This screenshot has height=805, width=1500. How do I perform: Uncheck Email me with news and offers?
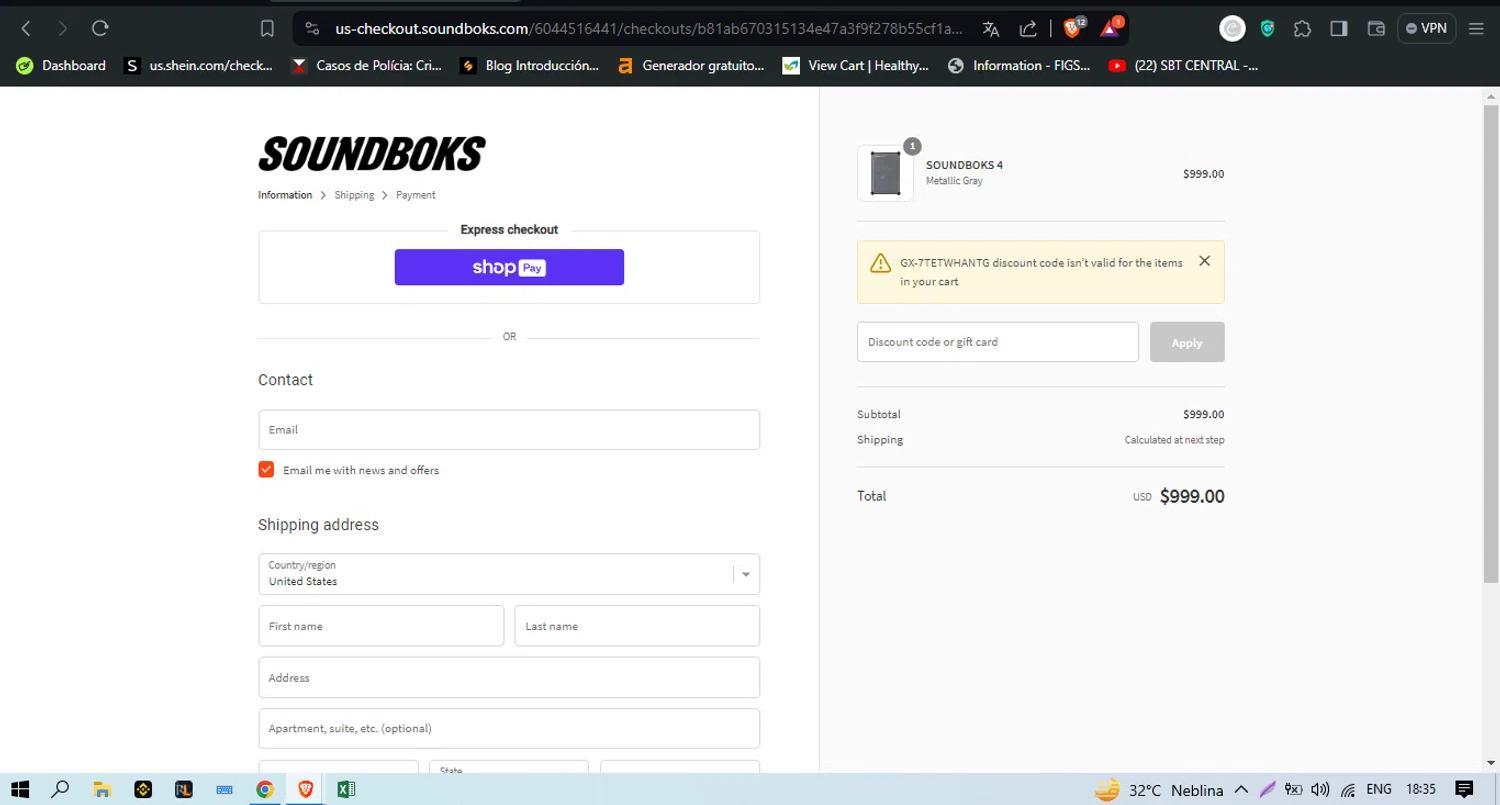point(266,470)
